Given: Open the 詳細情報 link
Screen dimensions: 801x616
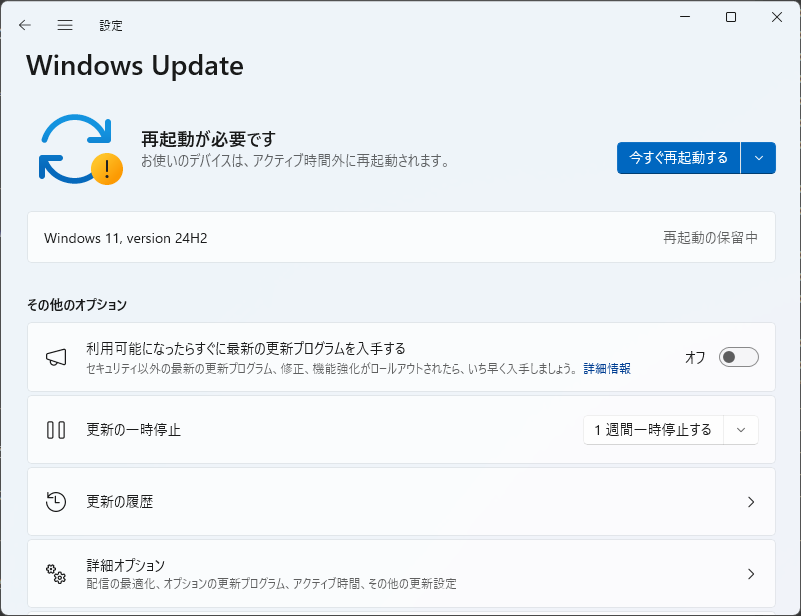Looking at the screenshot, I should pos(607,369).
